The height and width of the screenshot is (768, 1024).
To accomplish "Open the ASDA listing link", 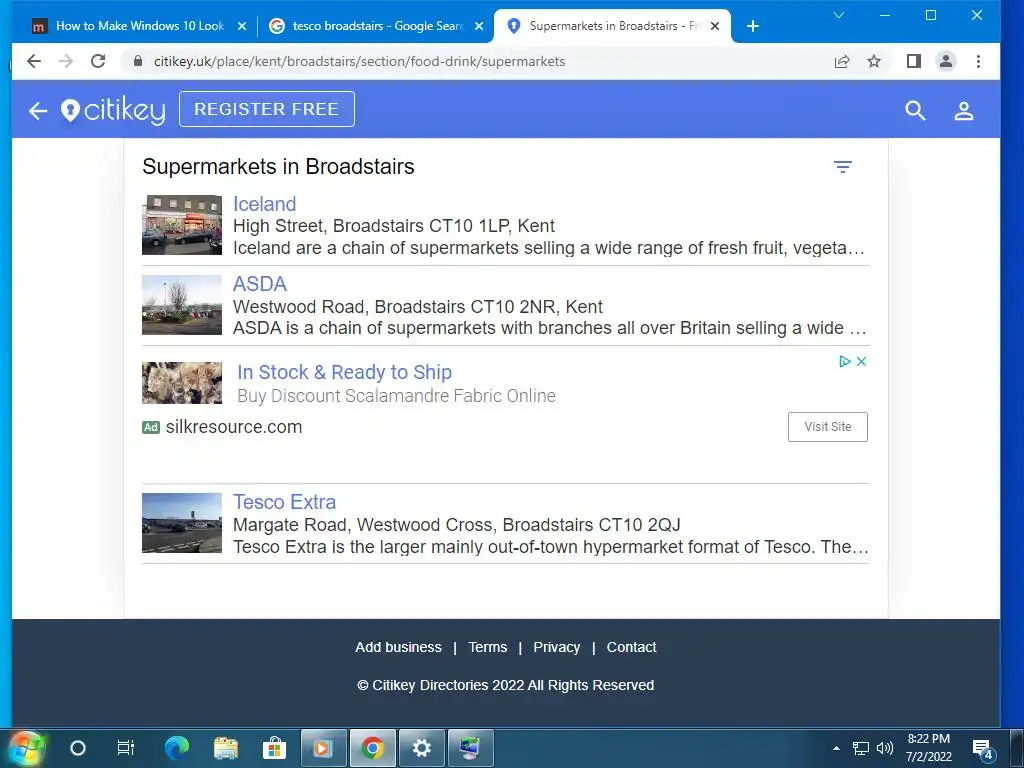I will [260, 284].
